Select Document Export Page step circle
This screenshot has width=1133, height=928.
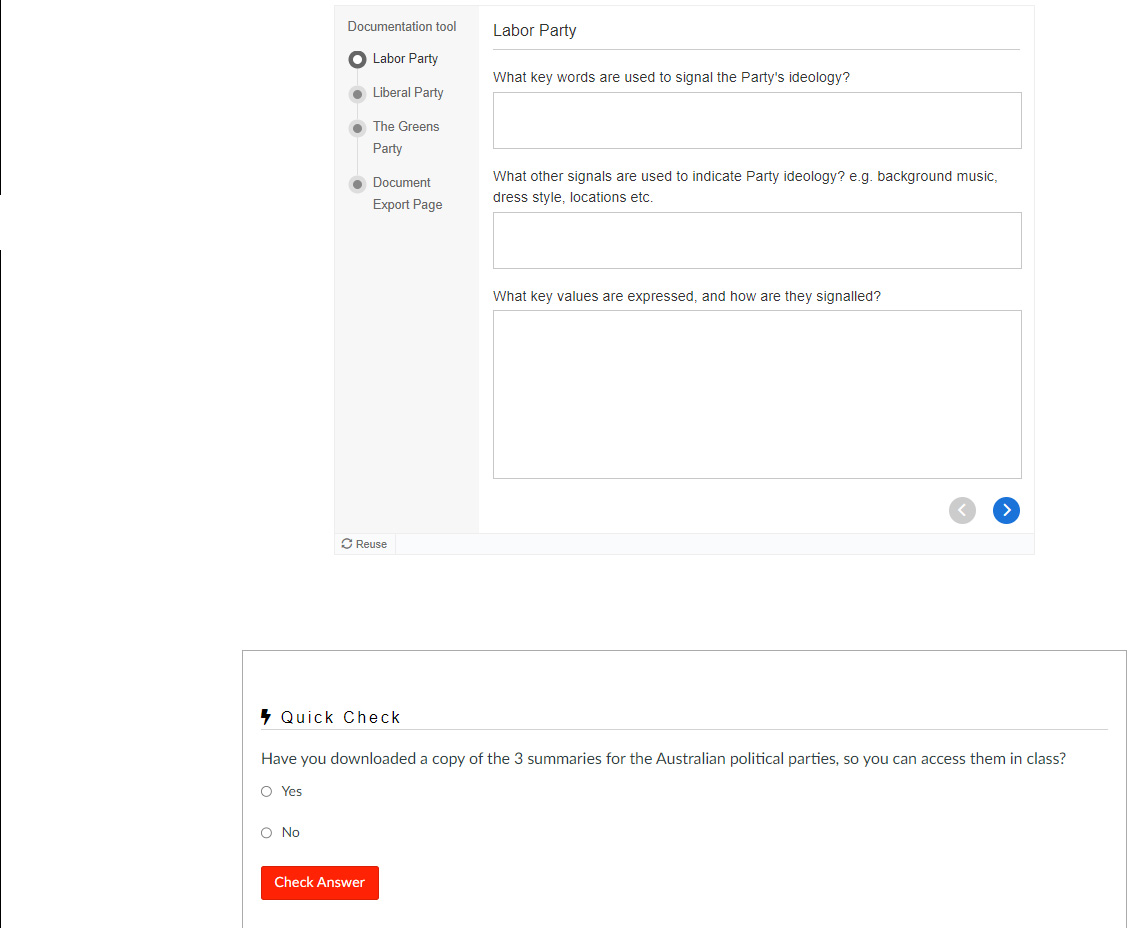coord(357,184)
